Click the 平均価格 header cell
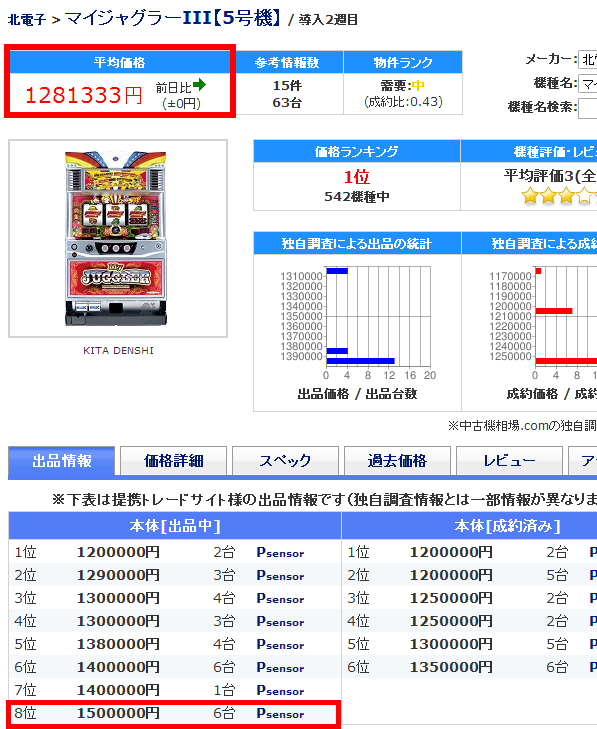Viewport: 597px width, 729px height. 119,62
